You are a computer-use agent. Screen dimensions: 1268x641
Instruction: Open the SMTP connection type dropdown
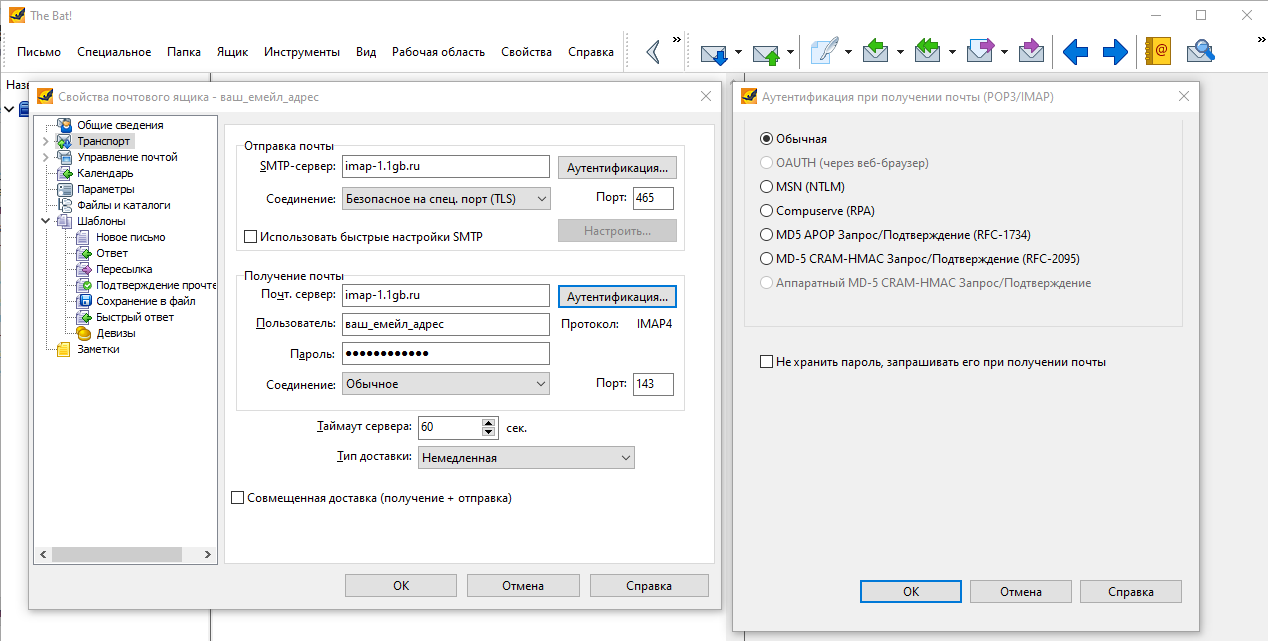click(446, 199)
